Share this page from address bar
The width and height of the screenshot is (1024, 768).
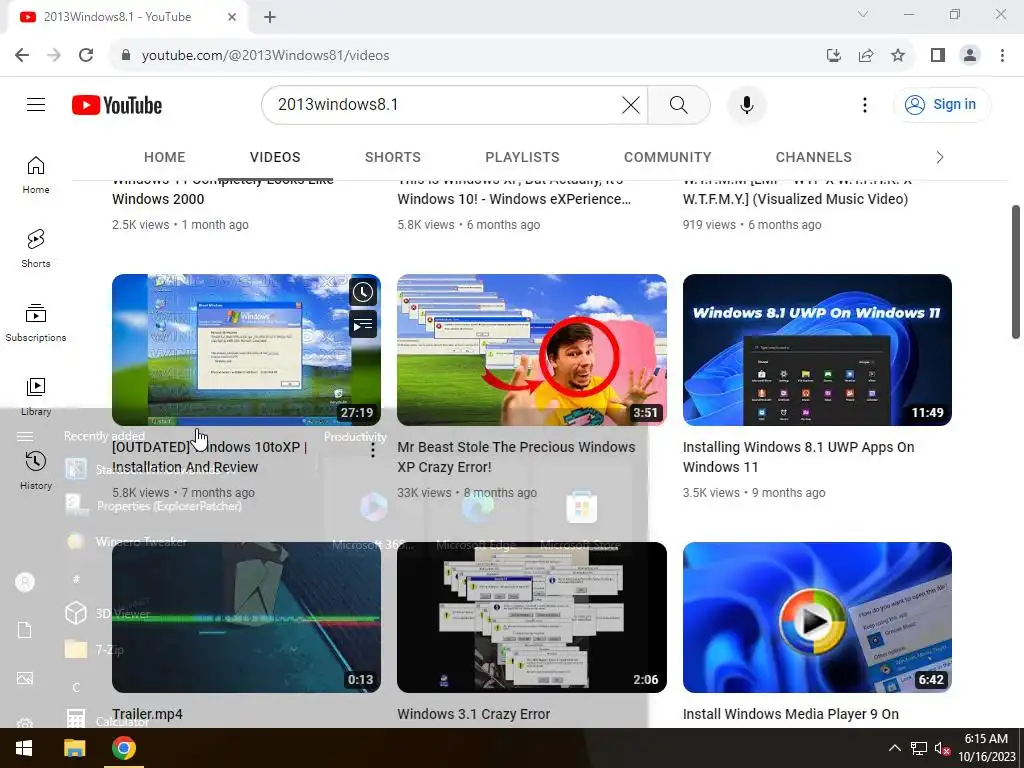(x=866, y=55)
